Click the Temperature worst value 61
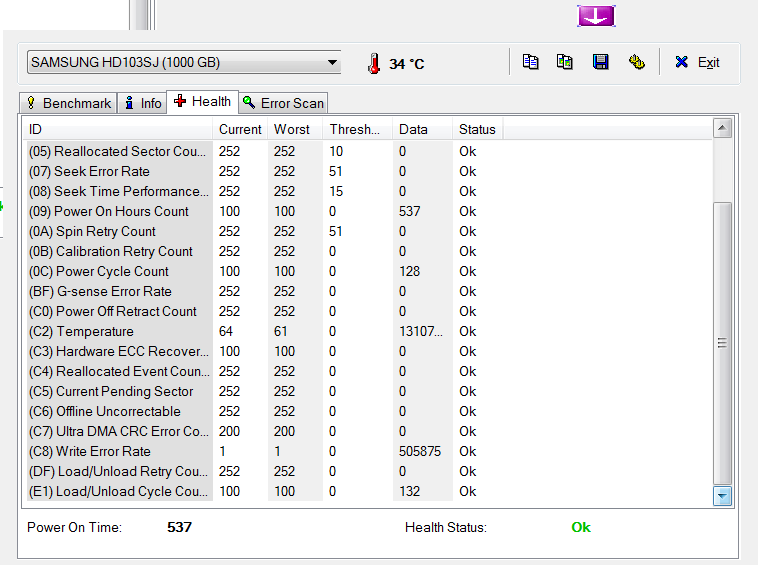The image size is (758, 565). (x=280, y=332)
